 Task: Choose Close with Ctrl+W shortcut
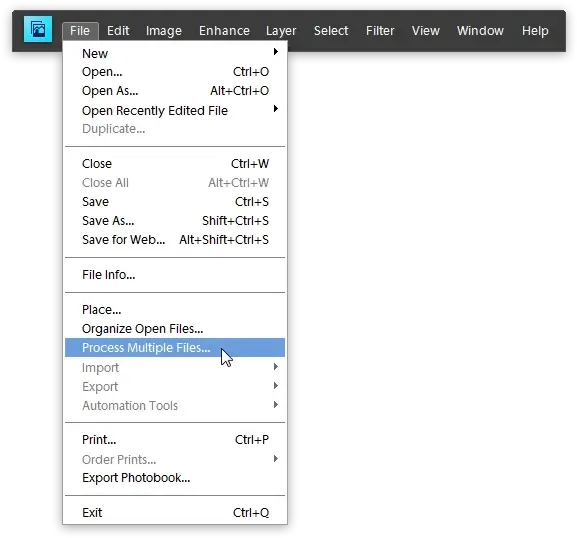click(x=175, y=164)
